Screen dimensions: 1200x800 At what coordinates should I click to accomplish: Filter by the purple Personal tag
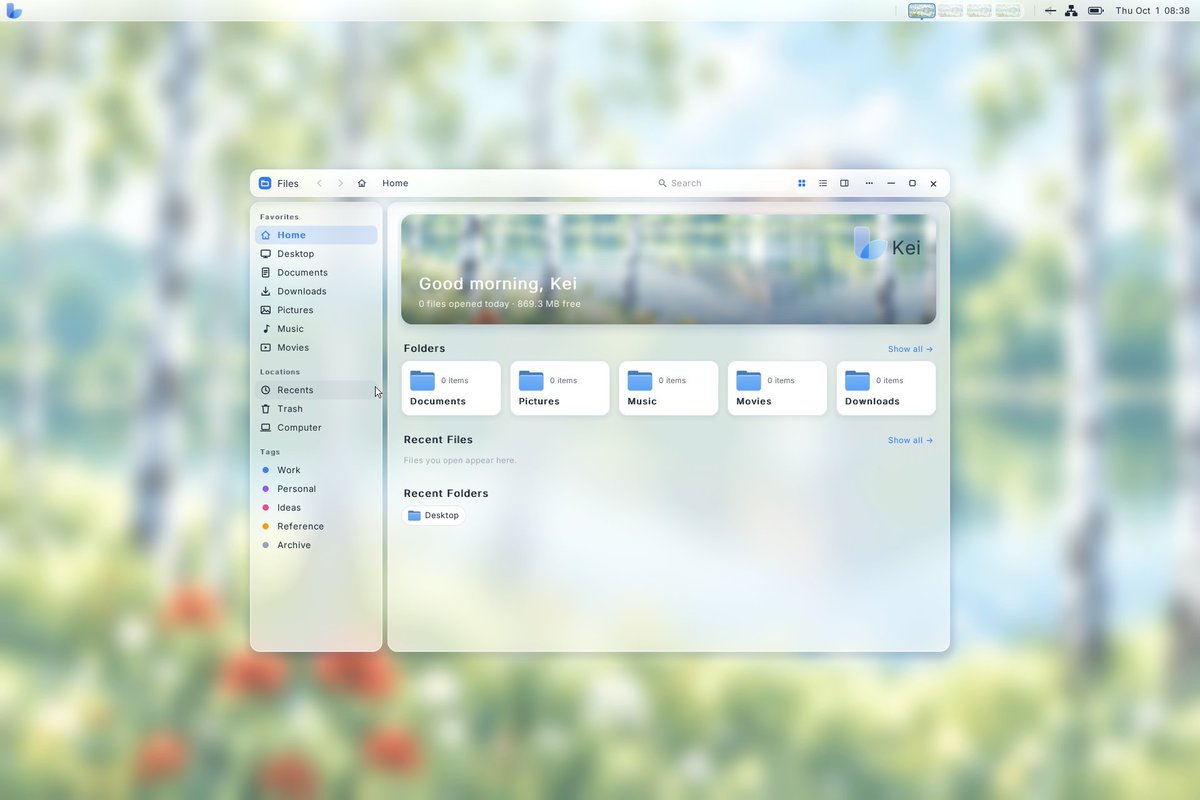(x=316, y=489)
